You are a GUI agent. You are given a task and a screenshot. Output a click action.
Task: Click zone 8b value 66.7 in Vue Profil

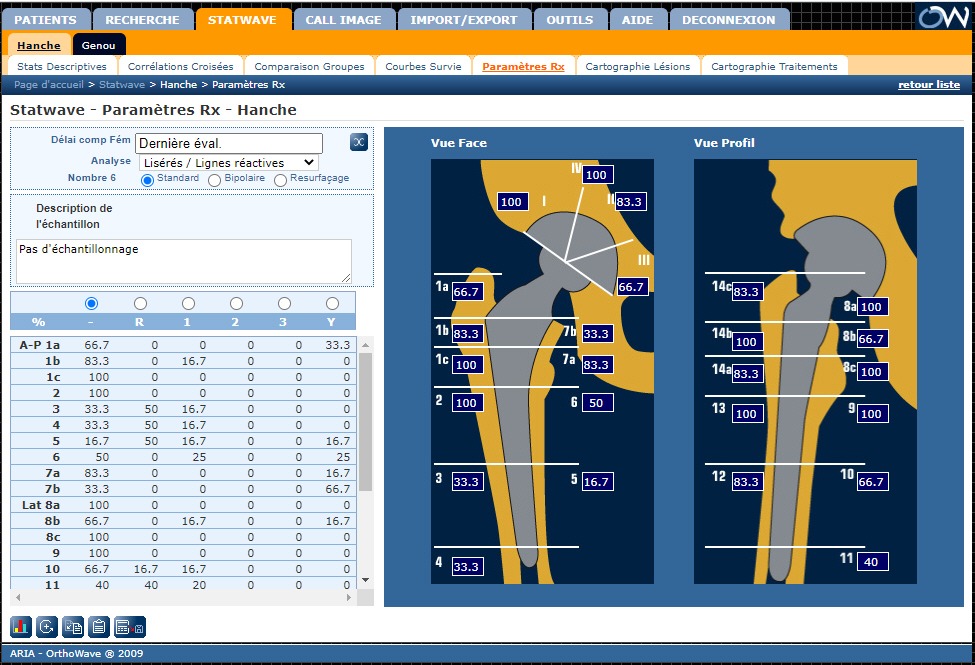click(x=871, y=339)
